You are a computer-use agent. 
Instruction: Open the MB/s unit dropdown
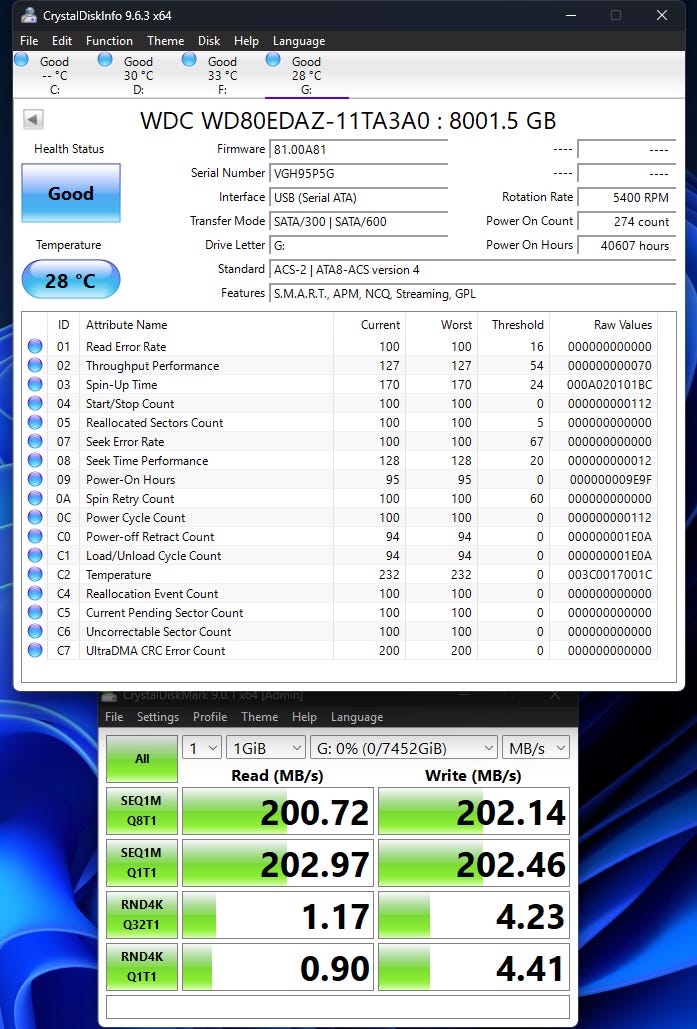click(x=537, y=748)
